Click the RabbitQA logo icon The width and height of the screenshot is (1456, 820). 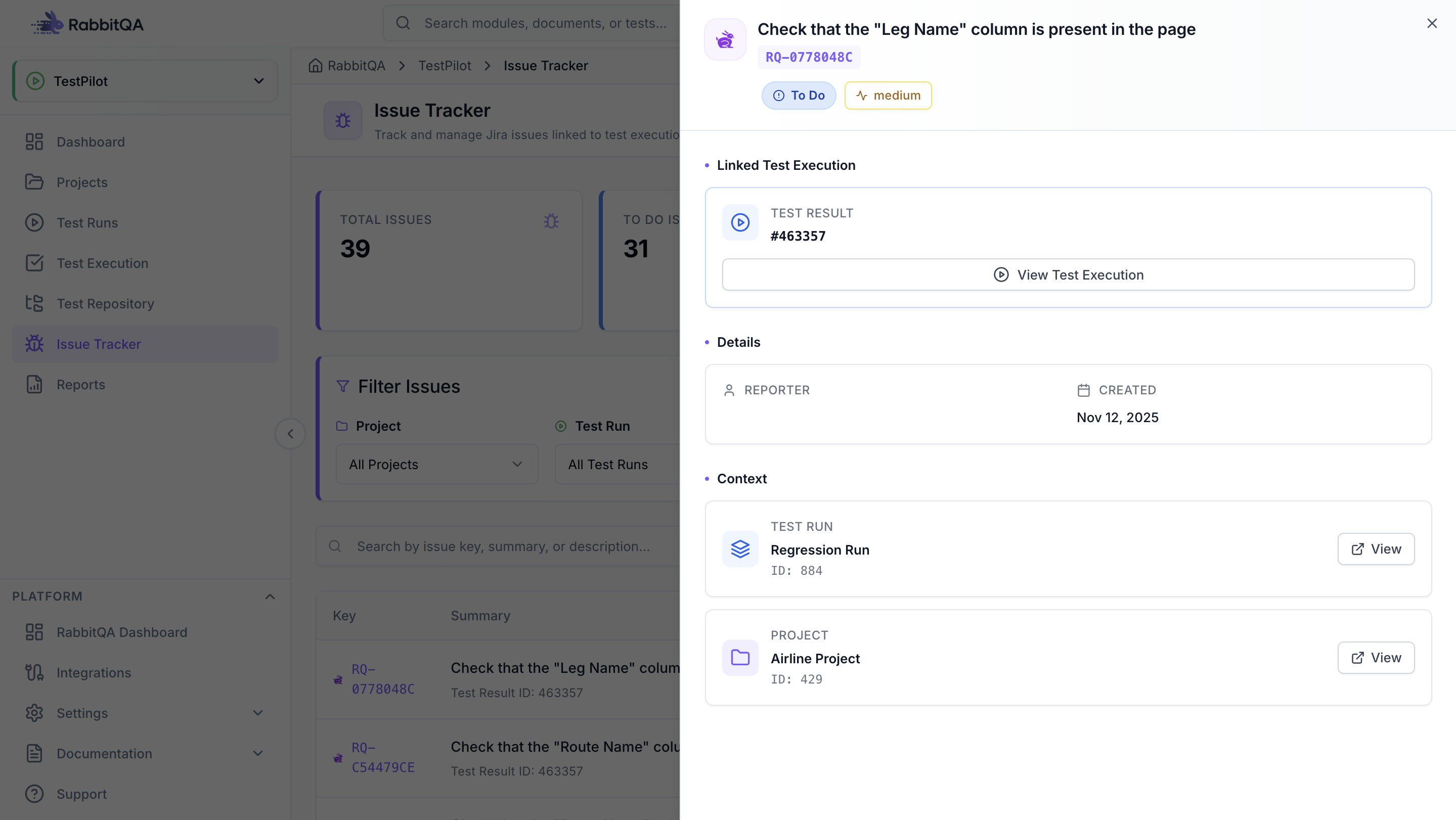pyautogui.click(x=48, y=23)
